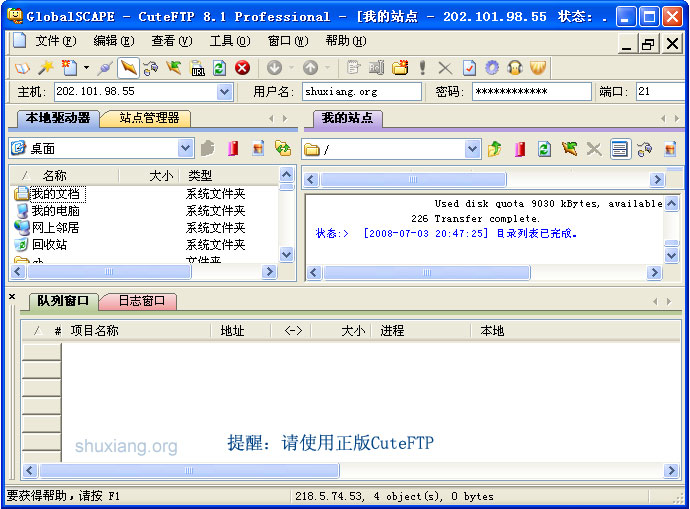Open Site Manager book icon in toolbar

coord(22,68)
